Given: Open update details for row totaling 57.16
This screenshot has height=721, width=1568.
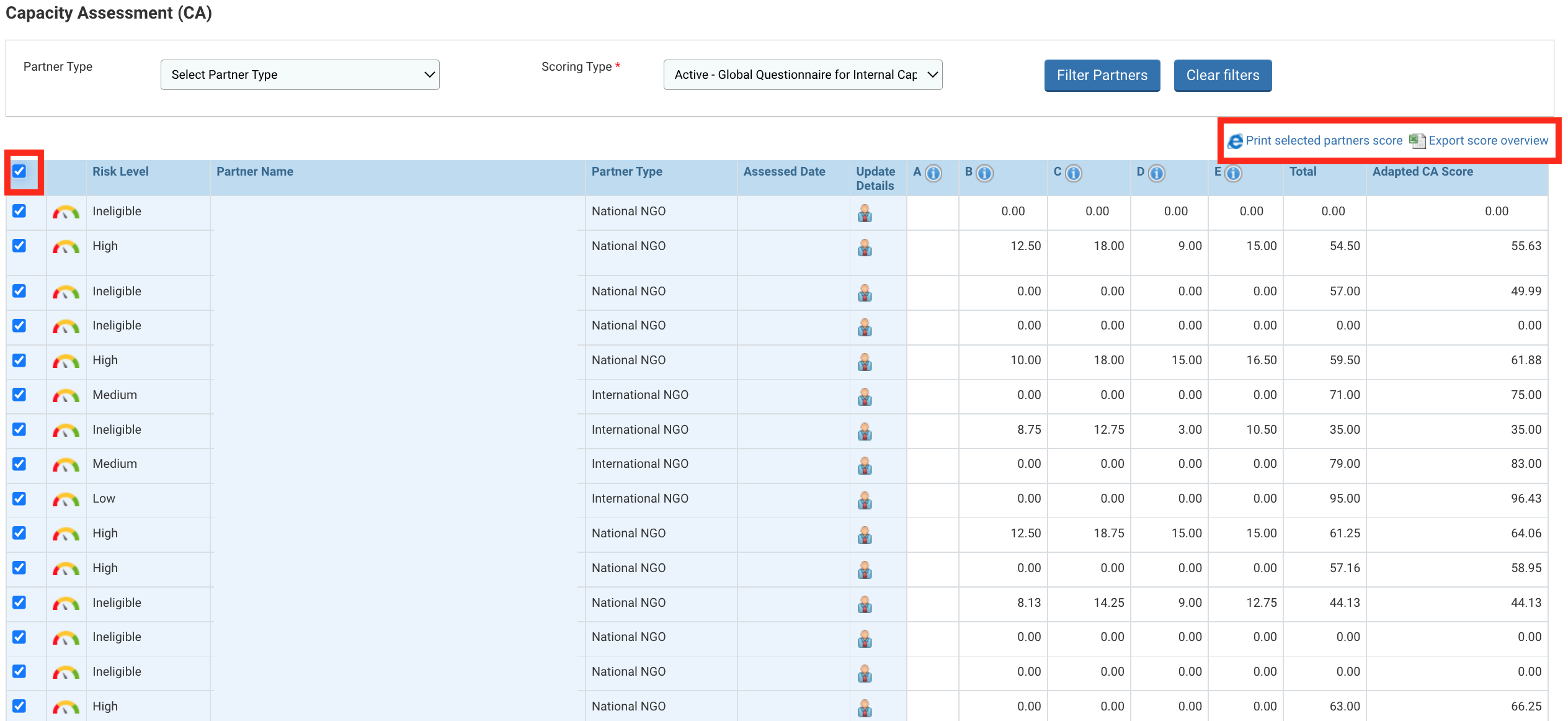Looking at the screenshot, I should pos(865,570).
